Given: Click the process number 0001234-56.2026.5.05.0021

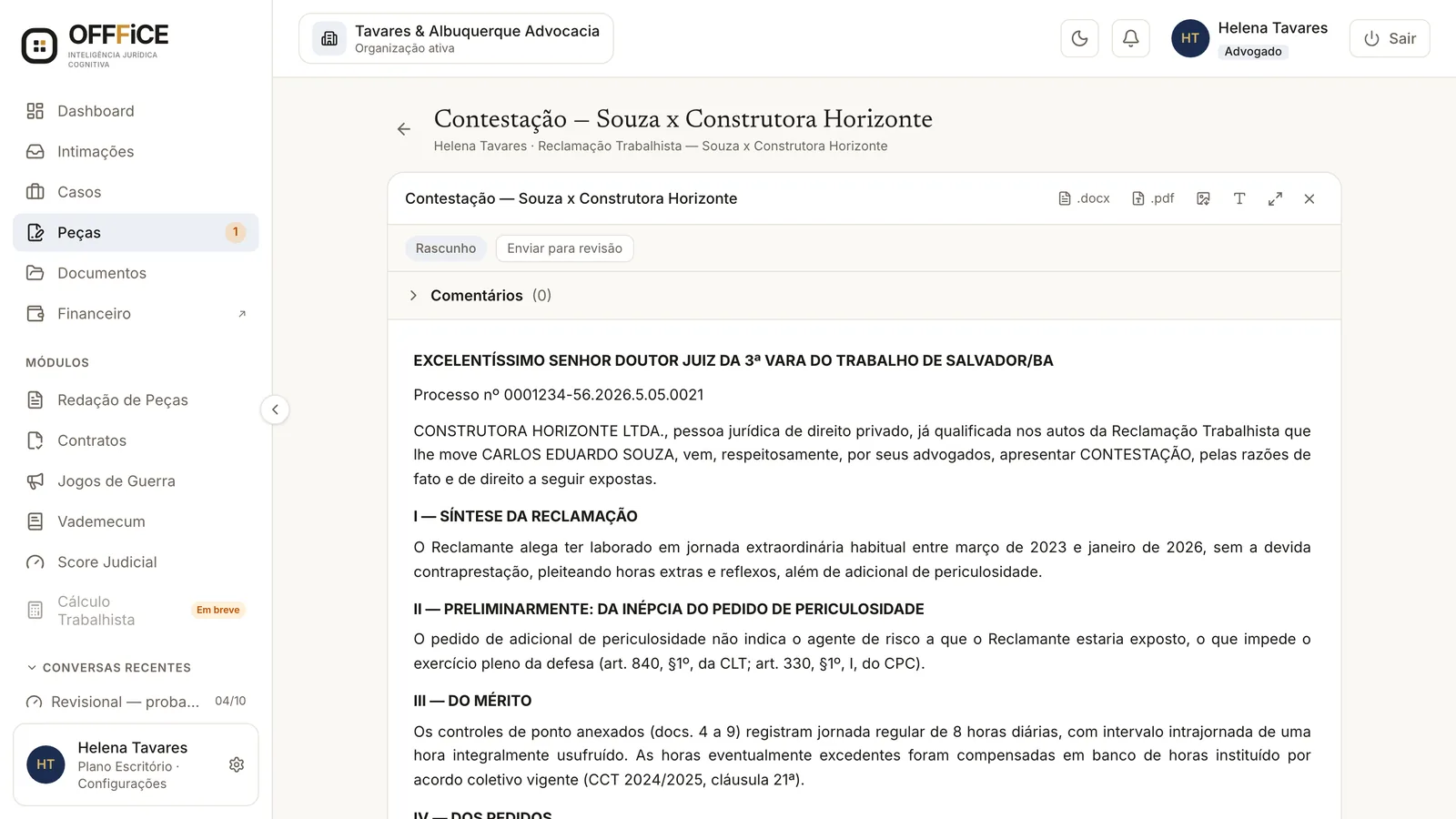Looking at the screenshot, I should pos(603,395).
